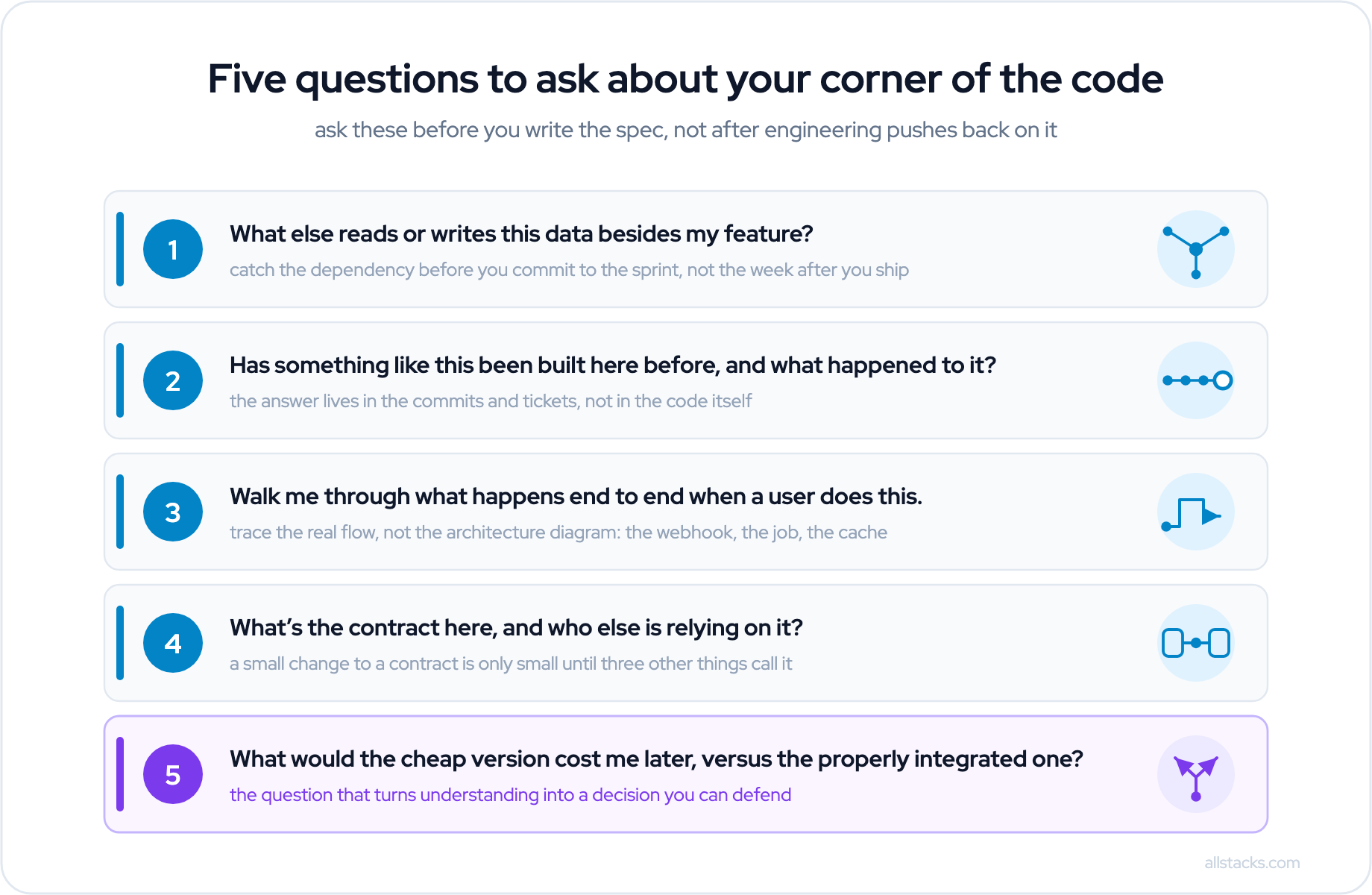Click the commit timeline icon in row two
1372x895 pixels.
click(1196, 380)
